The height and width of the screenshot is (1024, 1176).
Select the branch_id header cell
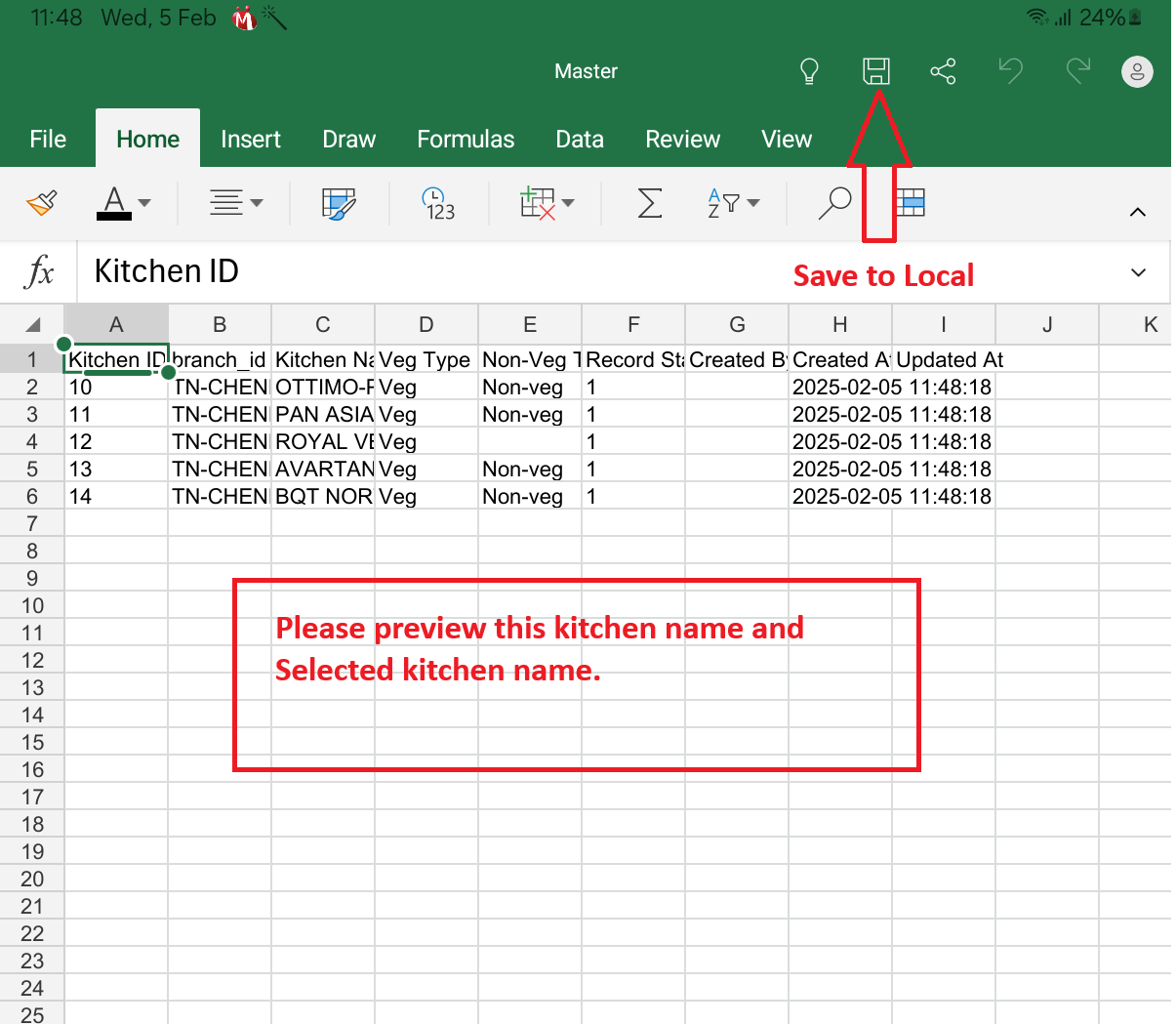pos(220,360)
